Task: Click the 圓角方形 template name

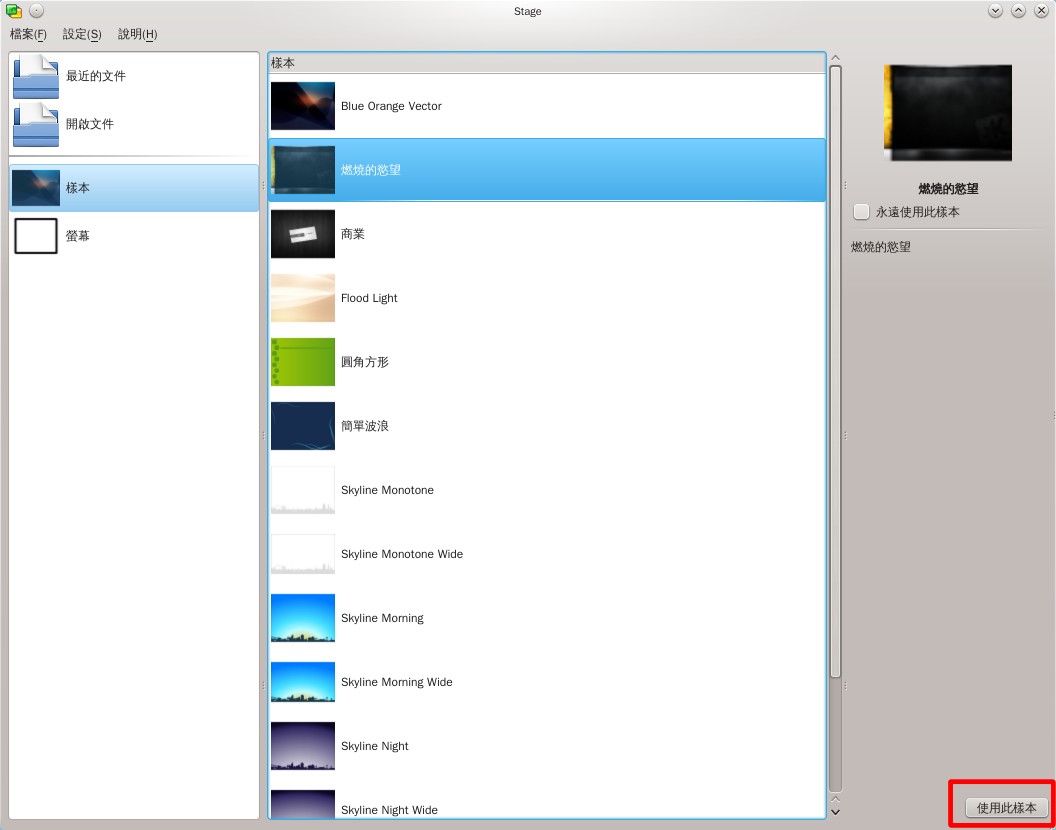Action: [365, 362]
